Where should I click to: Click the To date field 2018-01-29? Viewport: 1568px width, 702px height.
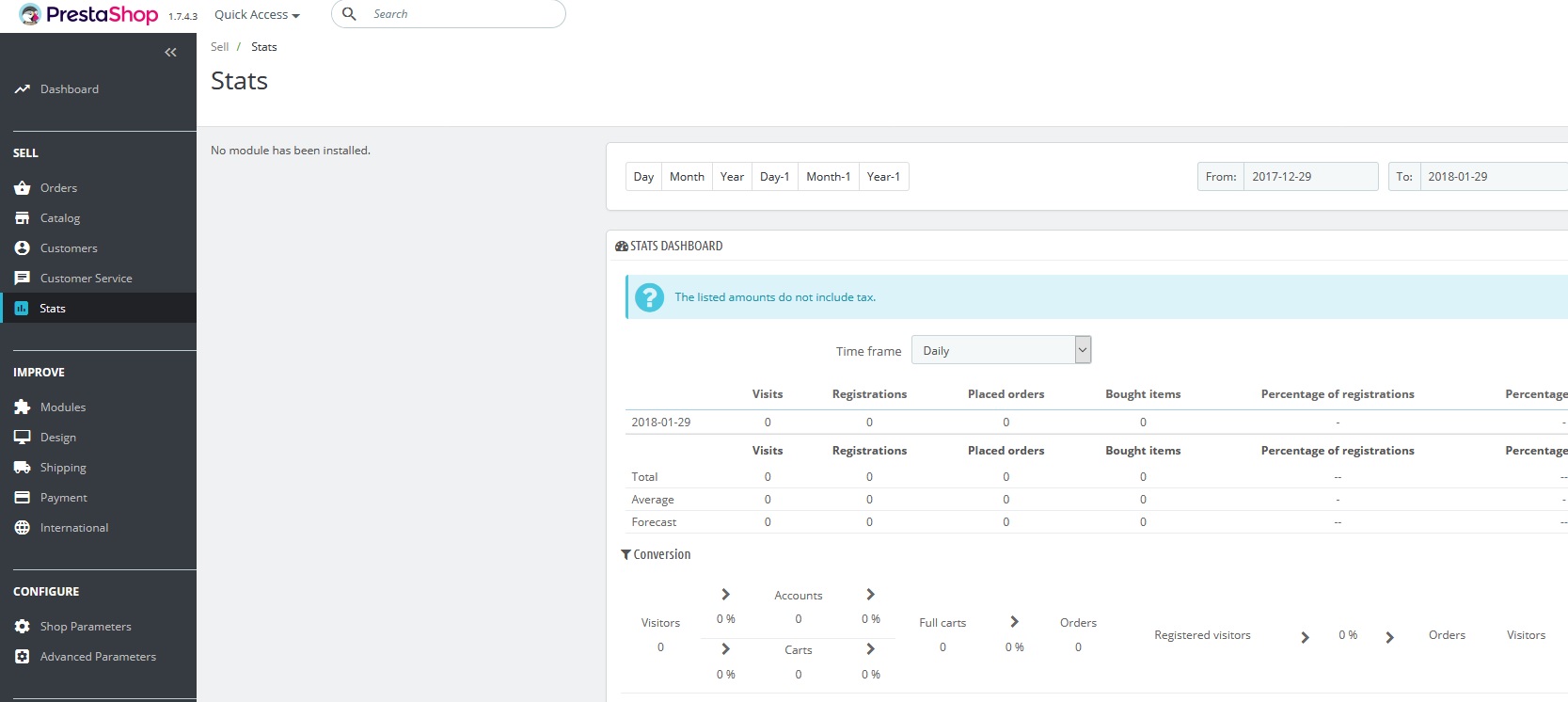1494,177
